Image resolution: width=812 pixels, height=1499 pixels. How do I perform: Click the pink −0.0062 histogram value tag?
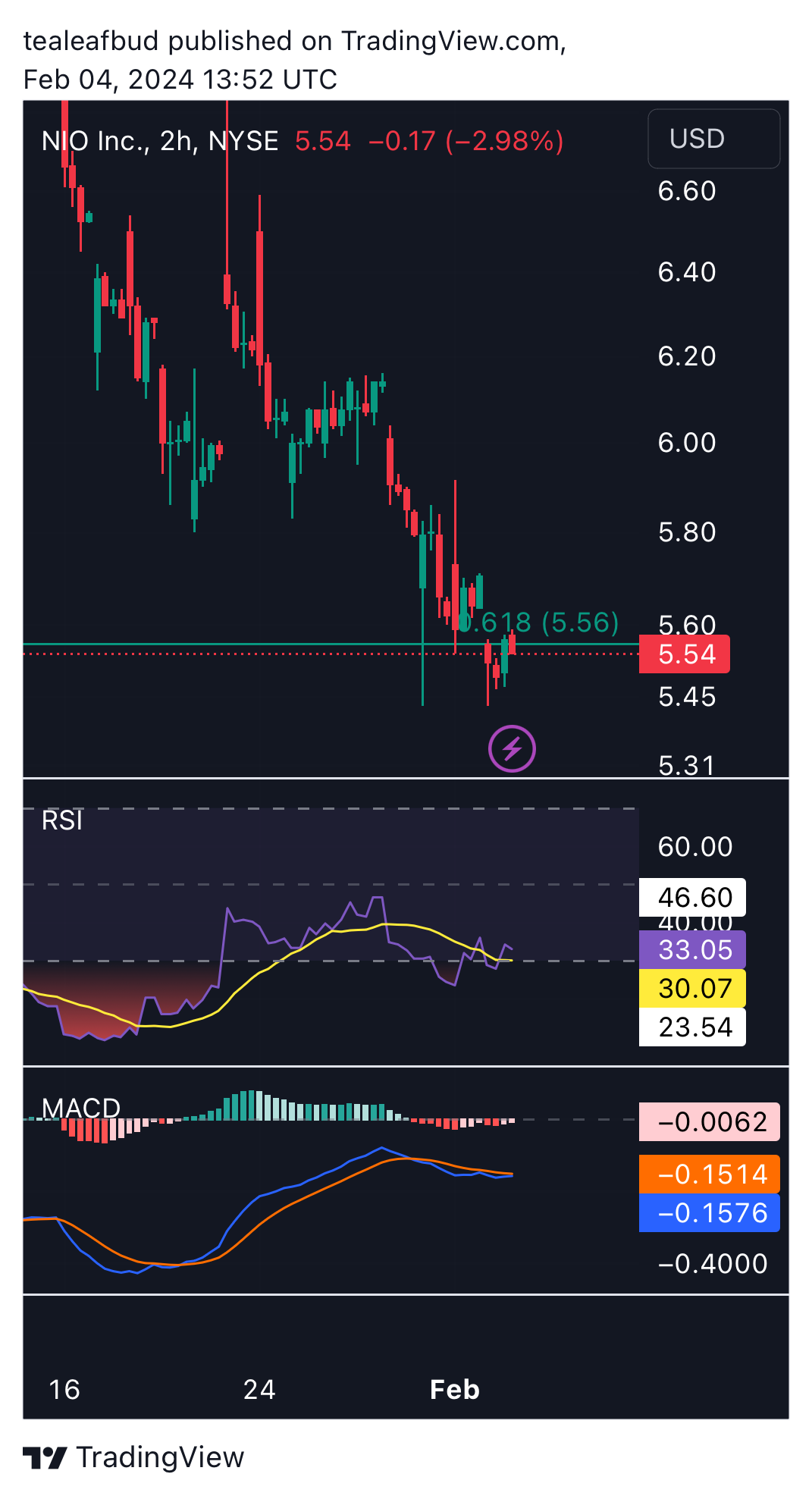point(710,1122)
